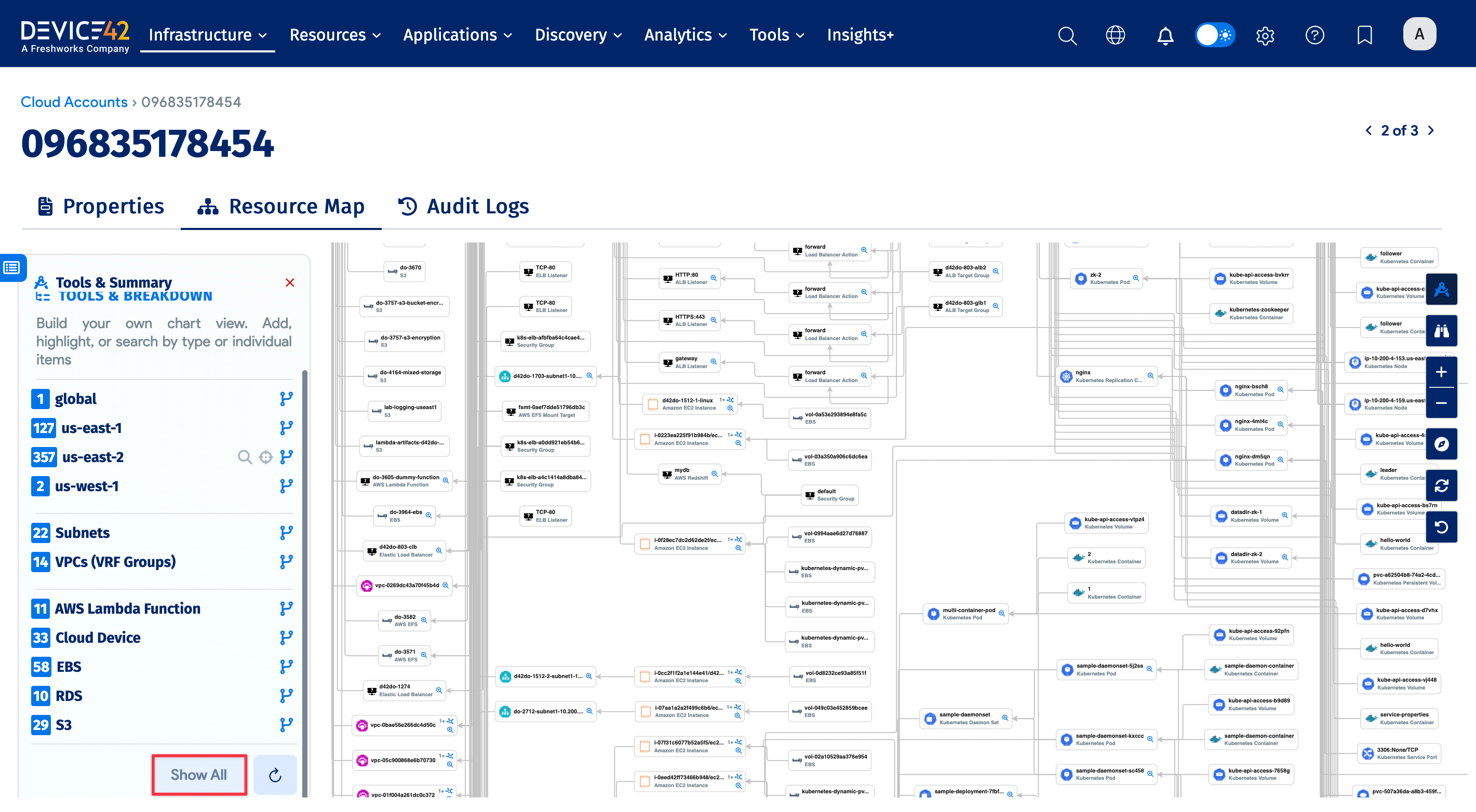Click the Tools panel vertical scrollbar

click(x=305, y=573)
